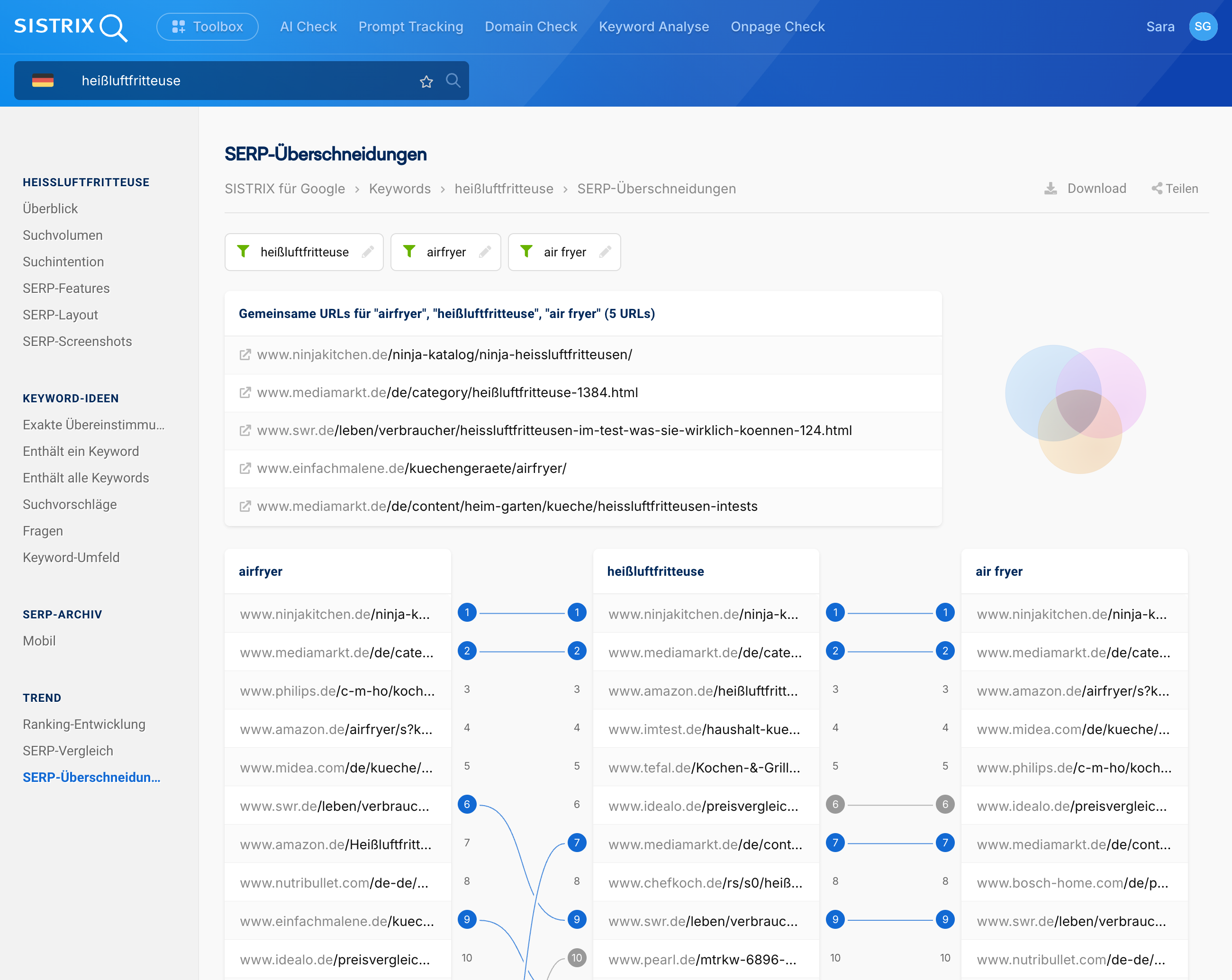
Task: Open AI Check
Action: (308, 27)
